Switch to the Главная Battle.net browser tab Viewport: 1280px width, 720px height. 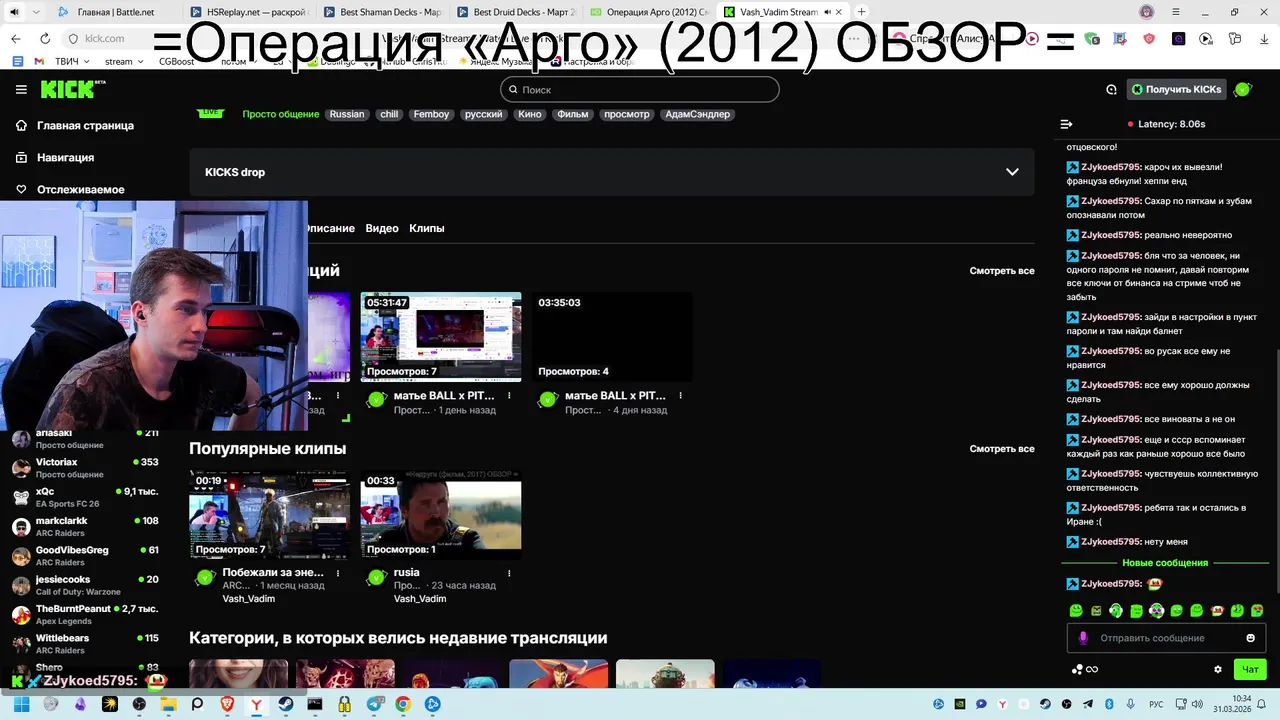[117, 12]
